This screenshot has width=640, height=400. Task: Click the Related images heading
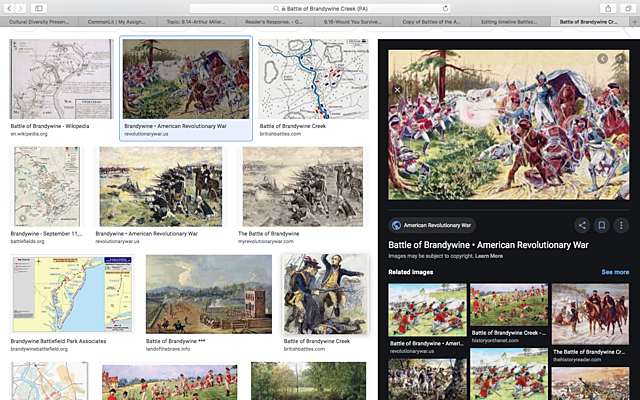[x=411, y=272]
